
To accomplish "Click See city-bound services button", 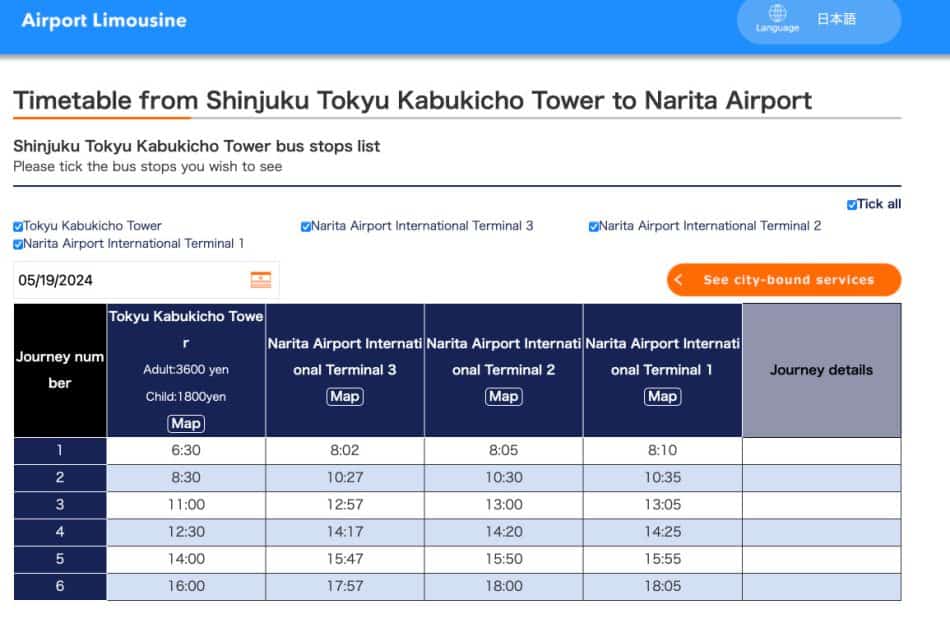I will [783, 280].
